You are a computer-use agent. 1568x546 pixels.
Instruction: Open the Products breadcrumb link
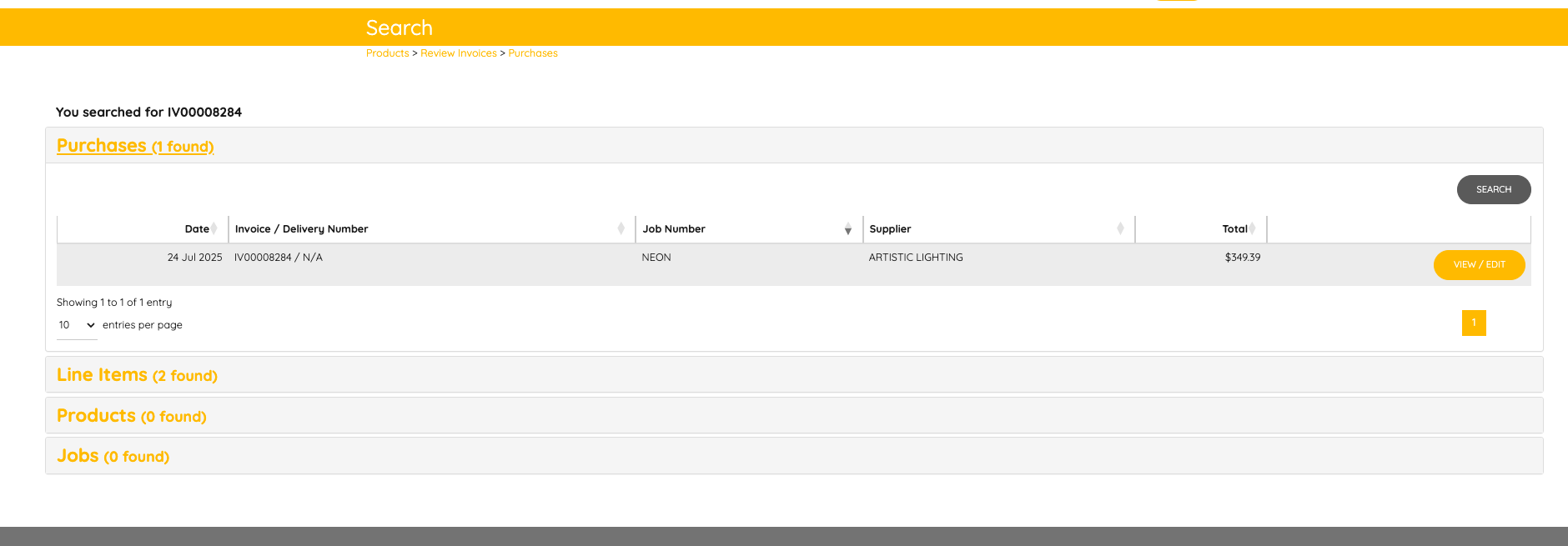click(387, 53)
